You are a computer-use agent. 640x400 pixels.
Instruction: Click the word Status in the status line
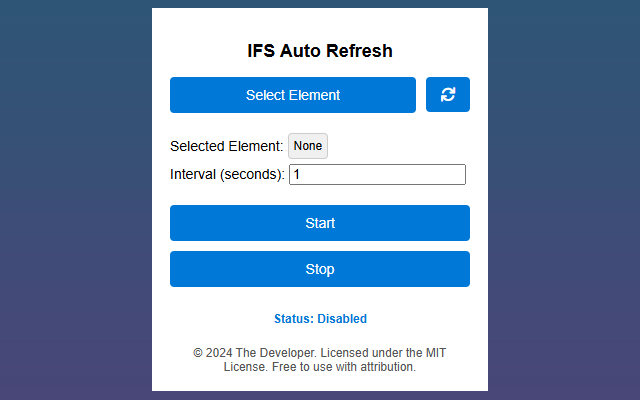[x=292, y=319]
